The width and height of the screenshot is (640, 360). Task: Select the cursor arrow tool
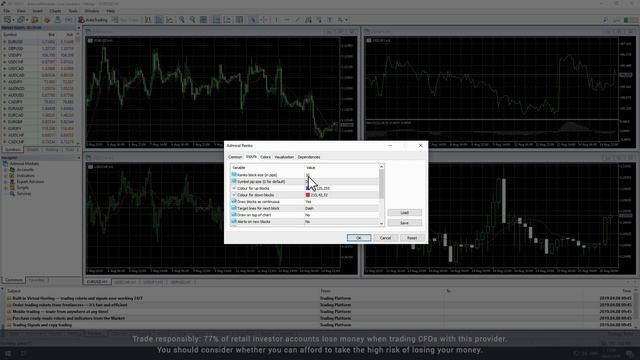point(253,20)
